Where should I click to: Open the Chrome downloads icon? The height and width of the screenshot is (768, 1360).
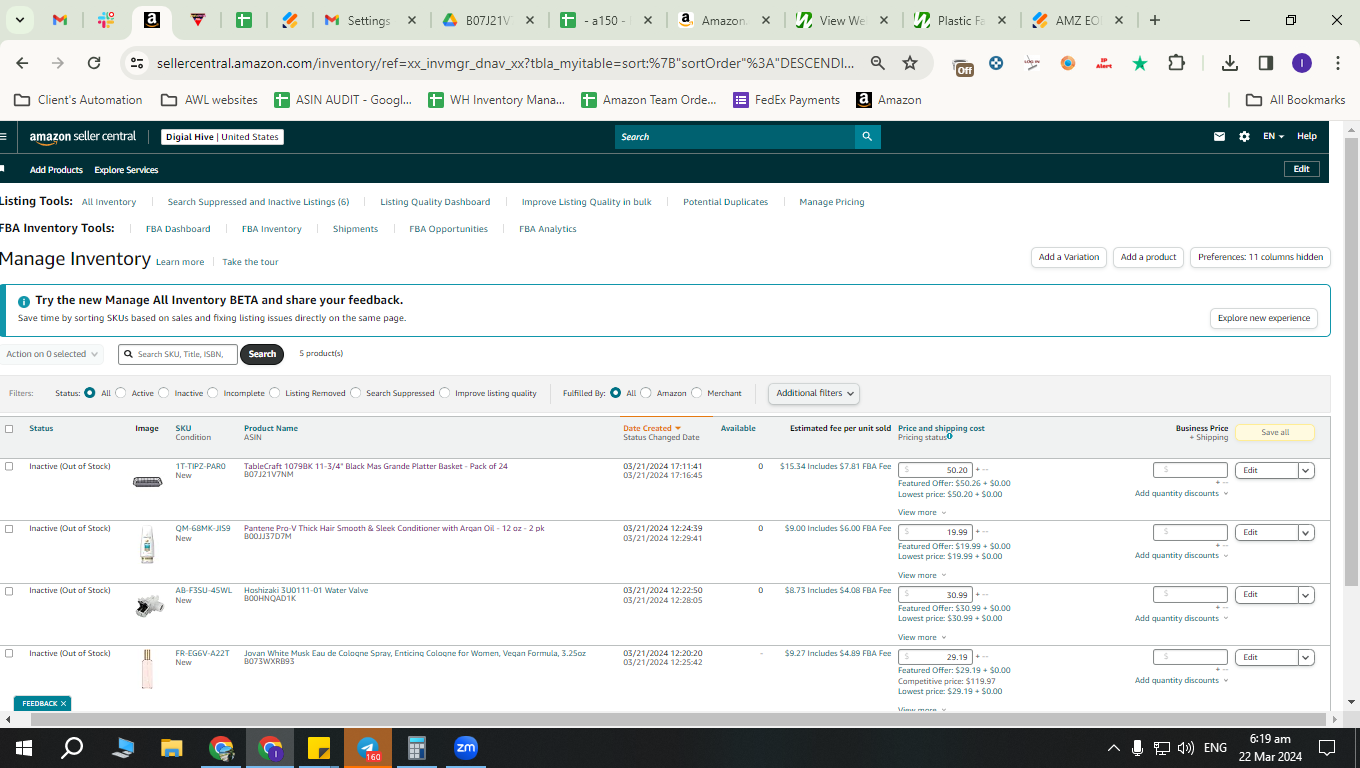(x=1230, y=63)
